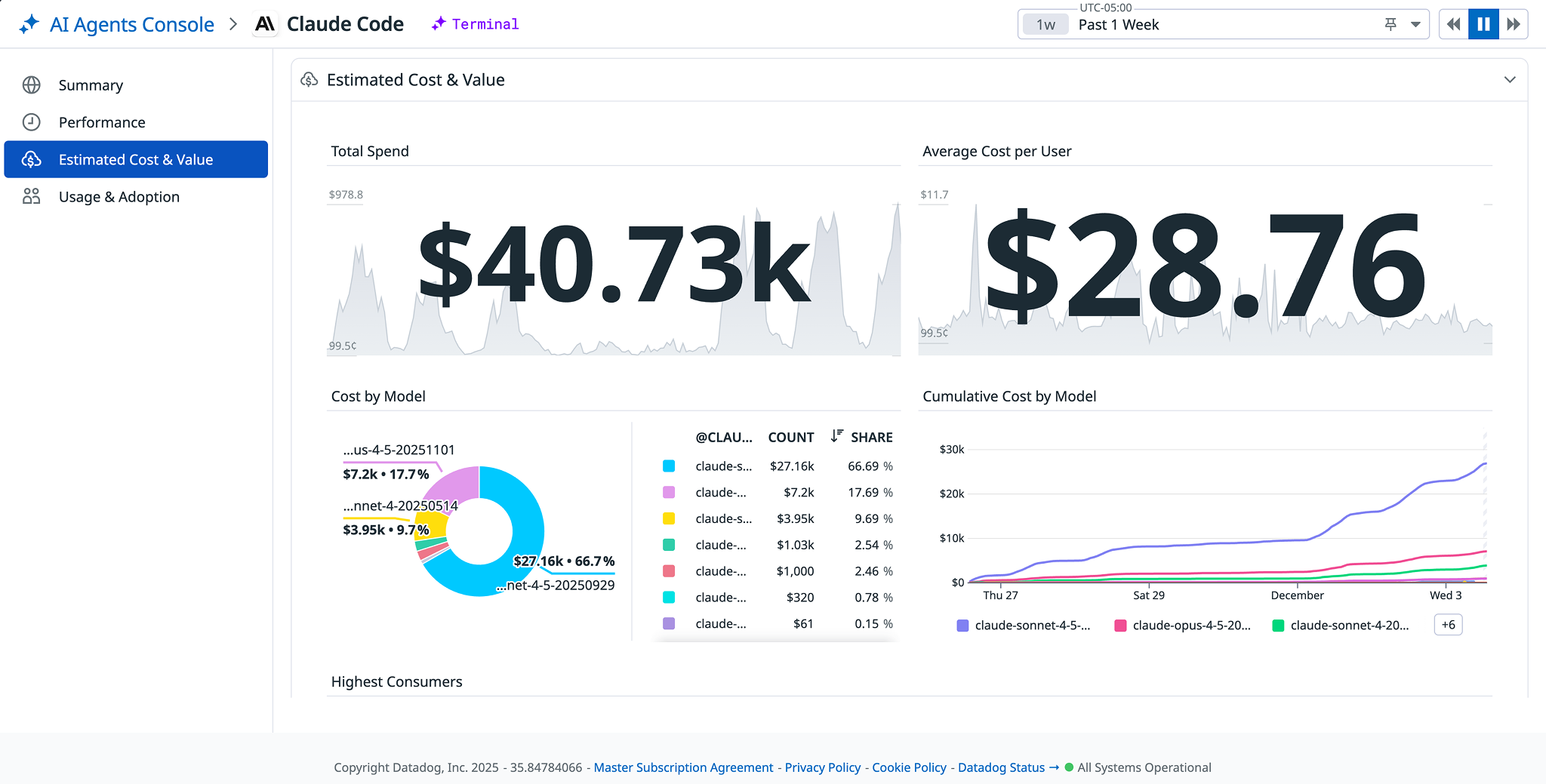Switch to Estimated Cost & Value tab
Image resolution: width=1546 pixels, height=784 pixels.
pyautogui.click(x=136, y=159)
